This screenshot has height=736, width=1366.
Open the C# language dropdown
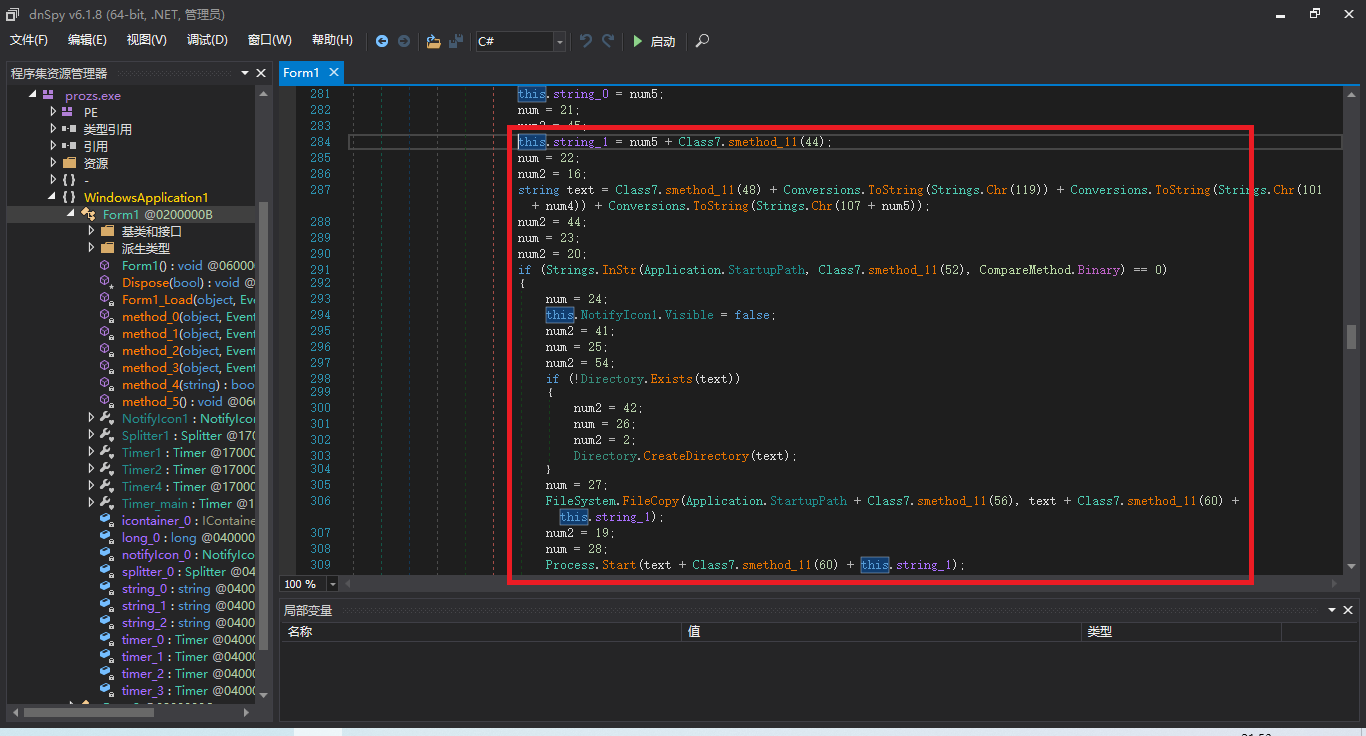pyautogui.click(x=559, y=41)
